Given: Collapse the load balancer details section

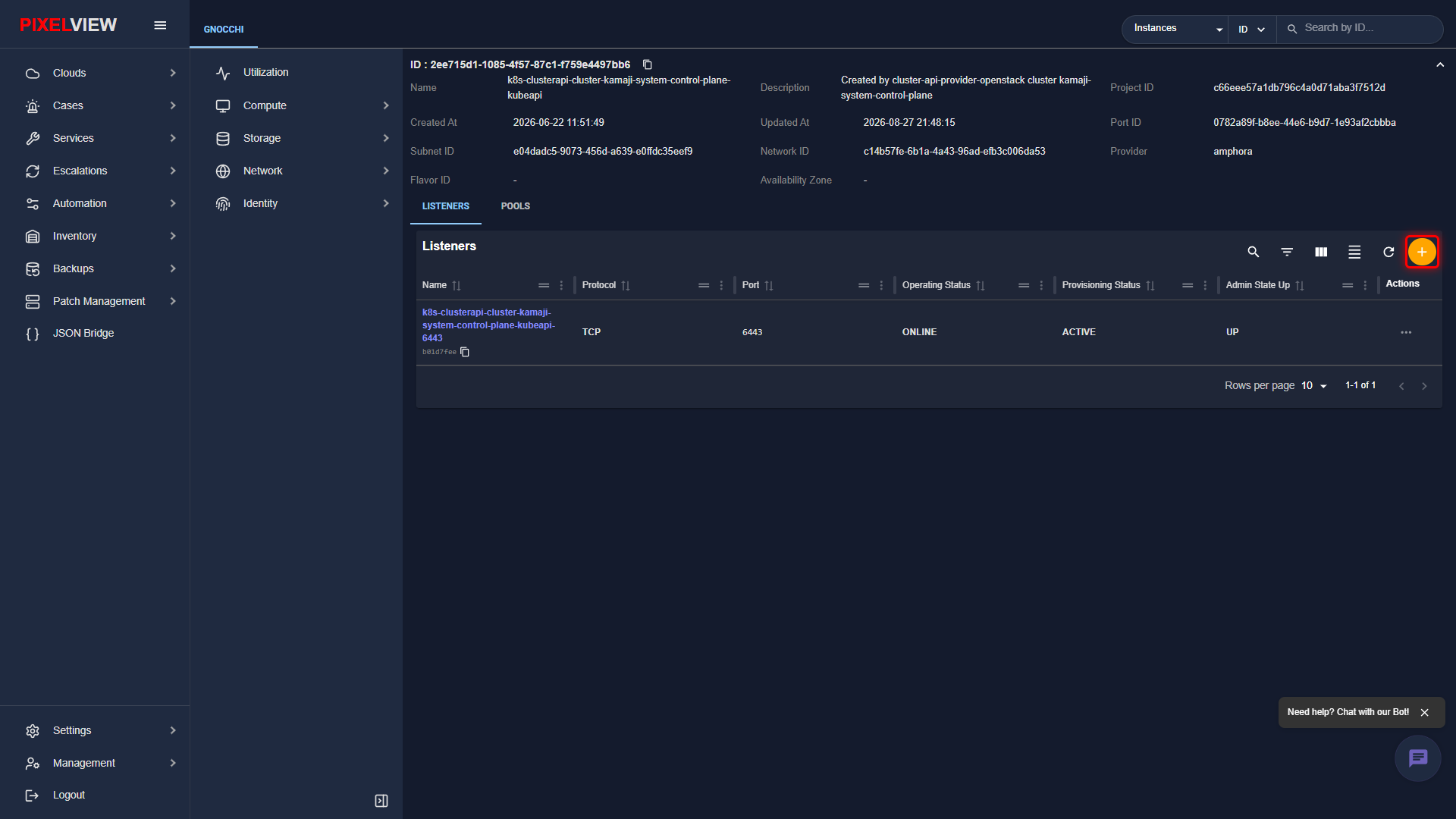Looking at the screenshot, I should coord(1440,65).
